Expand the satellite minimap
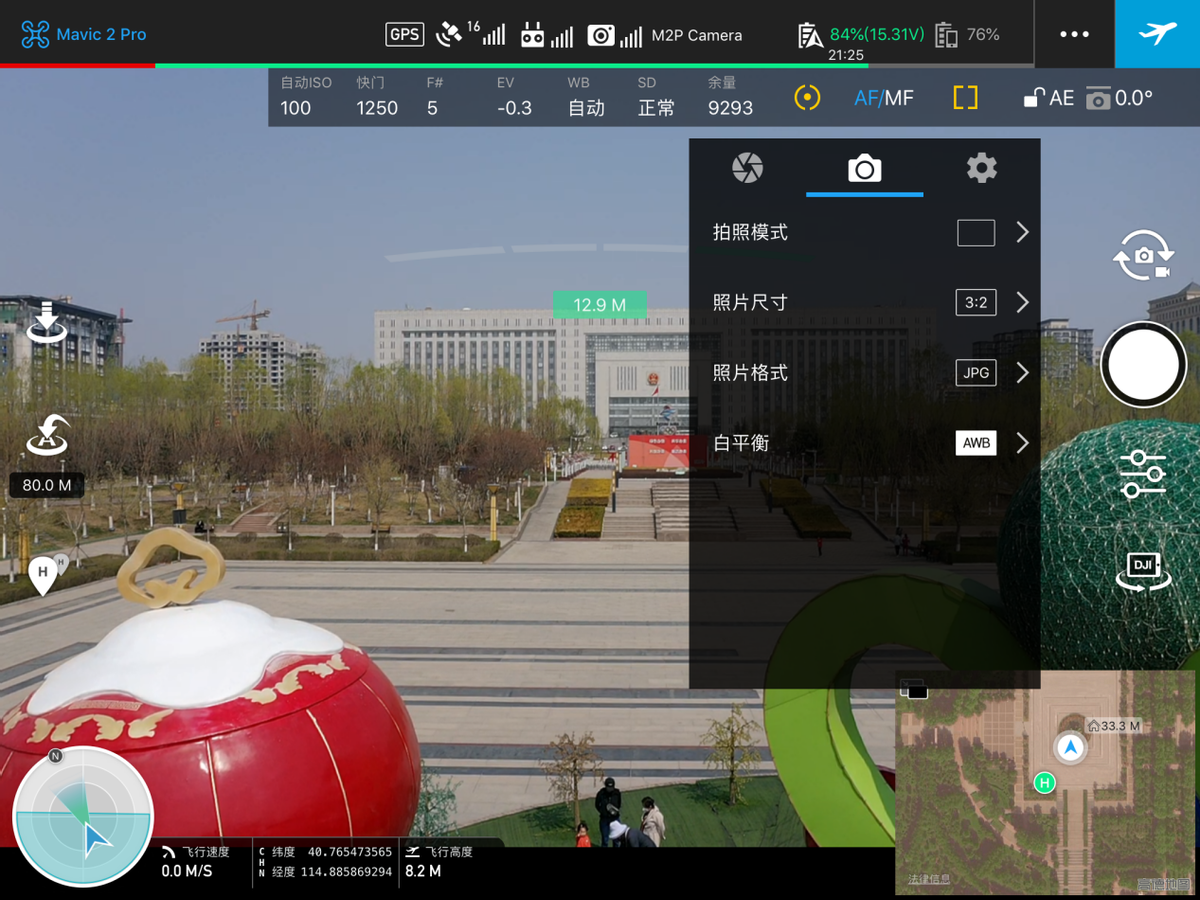This screenshot has height=900, width=1200. [1045, 783]
